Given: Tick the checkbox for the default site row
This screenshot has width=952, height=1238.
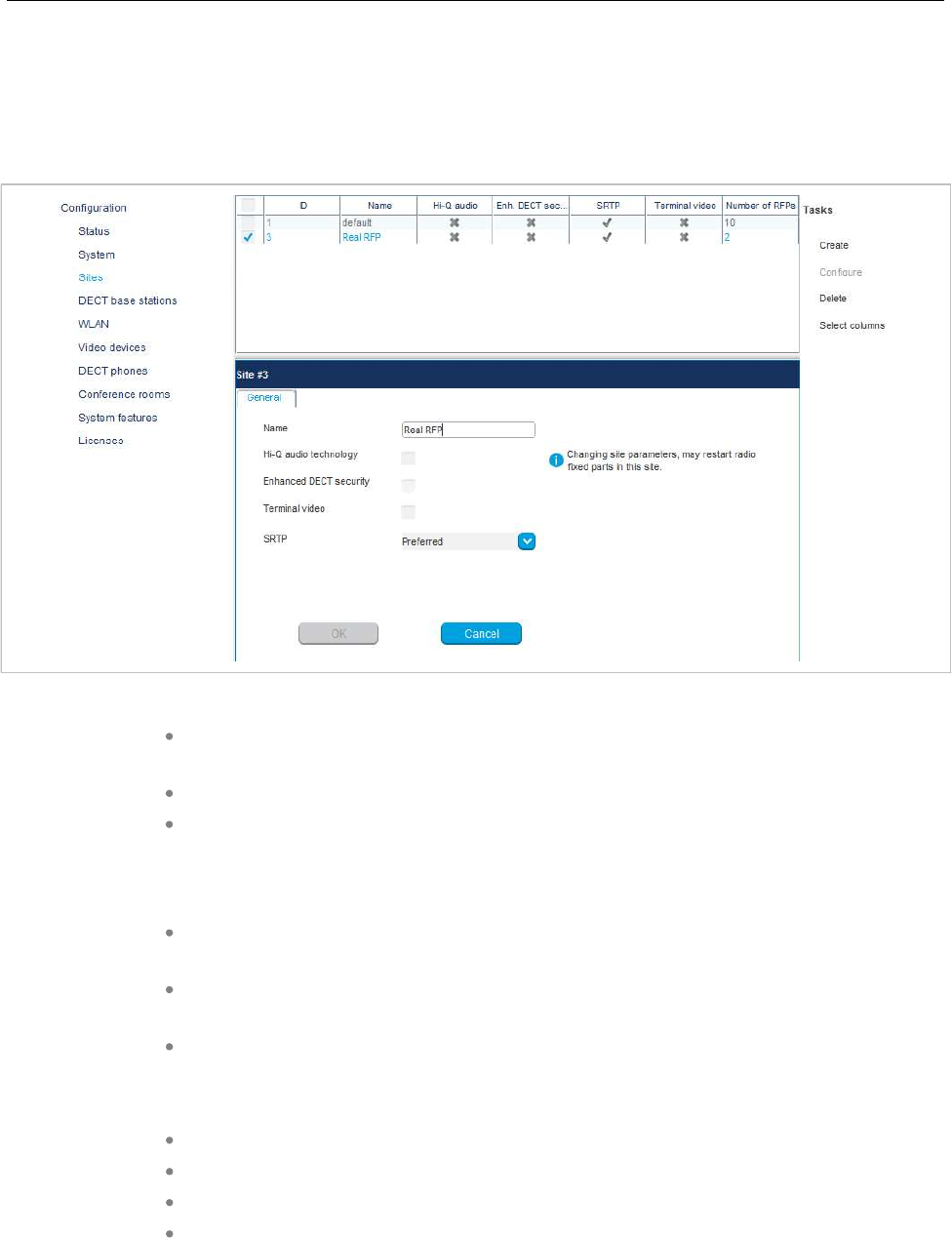Looking at the screenshot, I should pos(248,222).
